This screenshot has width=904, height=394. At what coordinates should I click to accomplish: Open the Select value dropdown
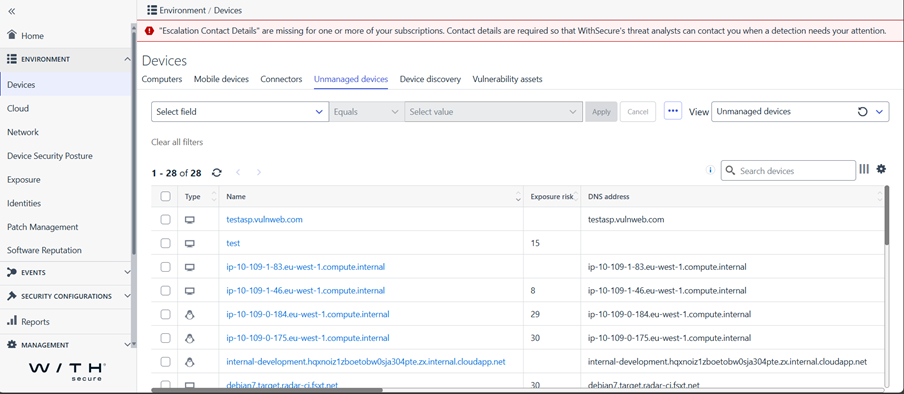(x=494, y=112)
